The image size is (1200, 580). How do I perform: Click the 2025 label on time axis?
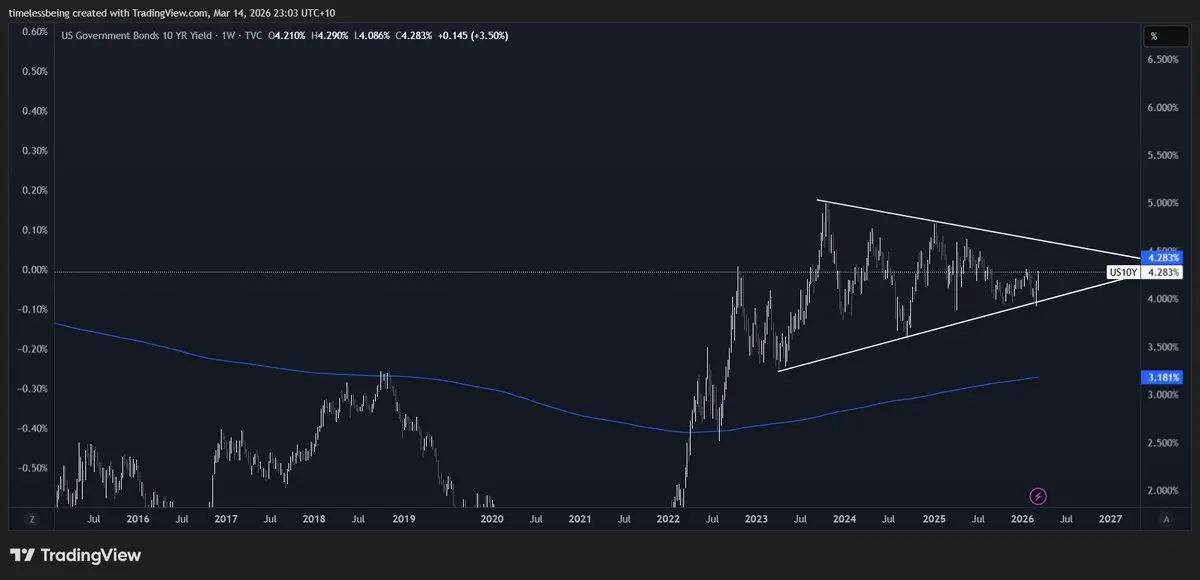[x=934, y=519]
